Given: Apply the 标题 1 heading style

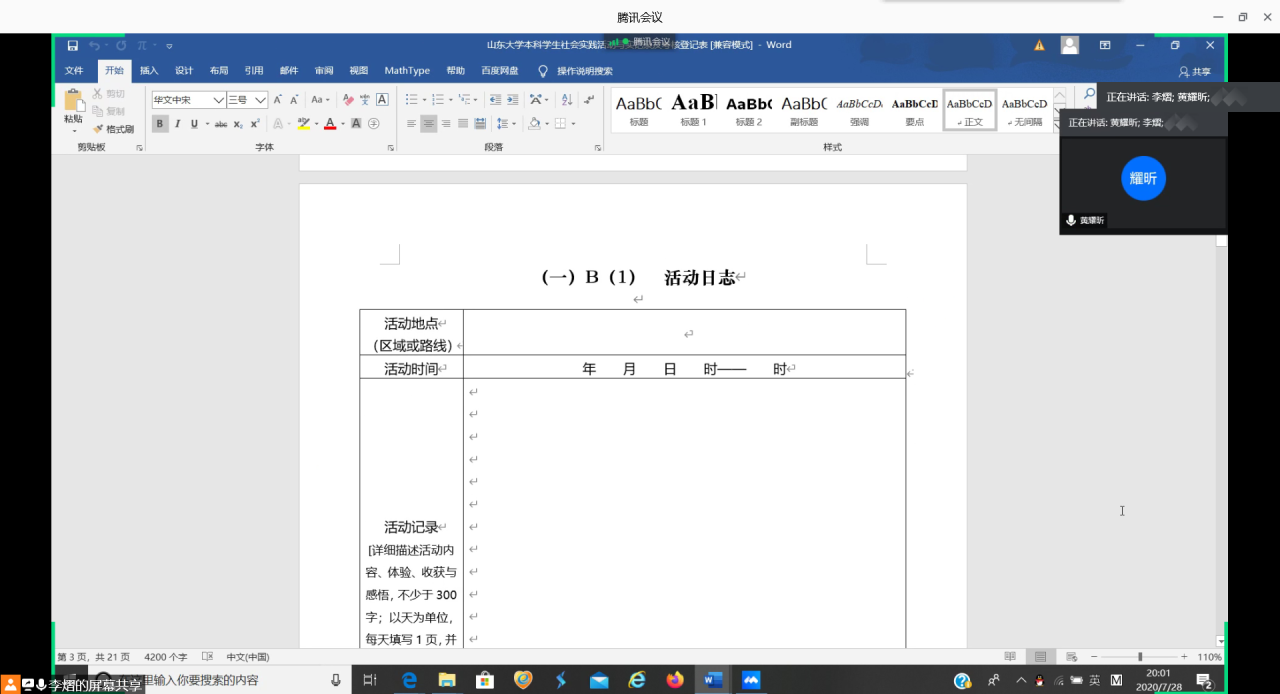Looking at the screenshot, I should pyautogui.click(x=693, y=109).
